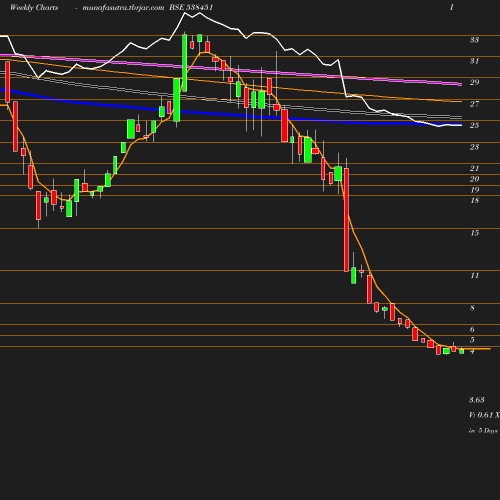Click the price axis label '18'
Image resolution: width=500 pixels, height=500 pixels.
point(474,200)
